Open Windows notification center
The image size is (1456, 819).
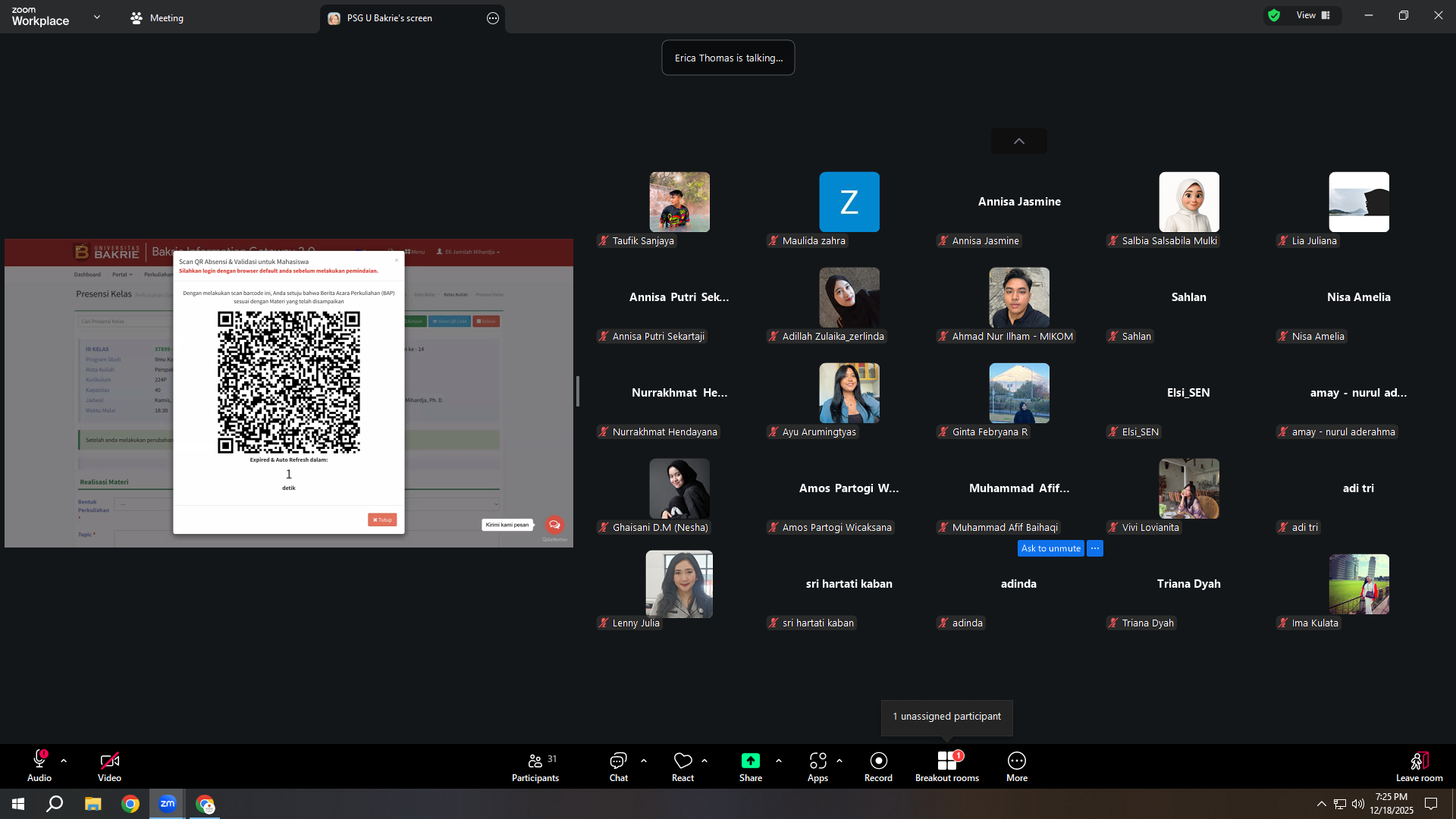coord(1431,804)
